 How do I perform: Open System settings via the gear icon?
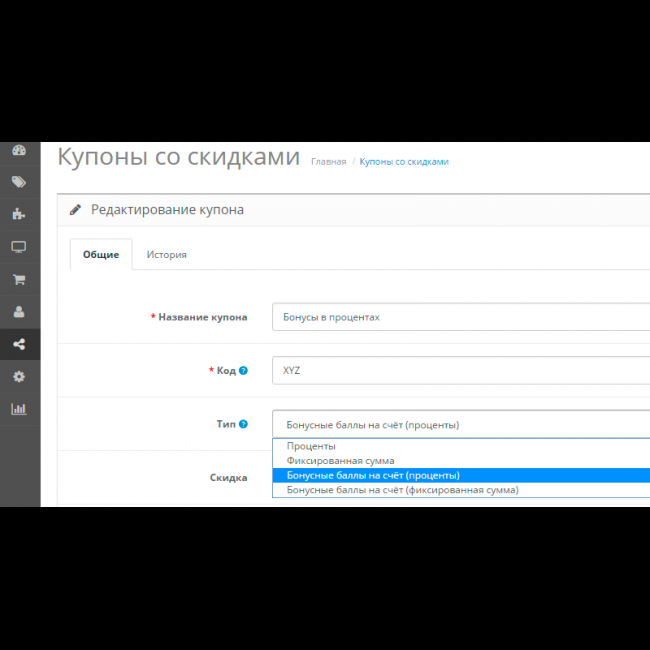[18, 377]
